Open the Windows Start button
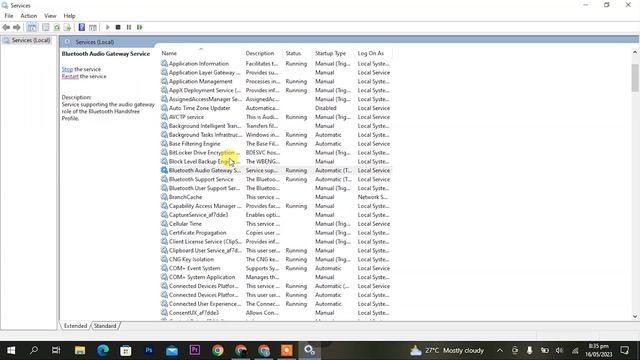Viewport: 640px width, 360px height. coord(11,350)
